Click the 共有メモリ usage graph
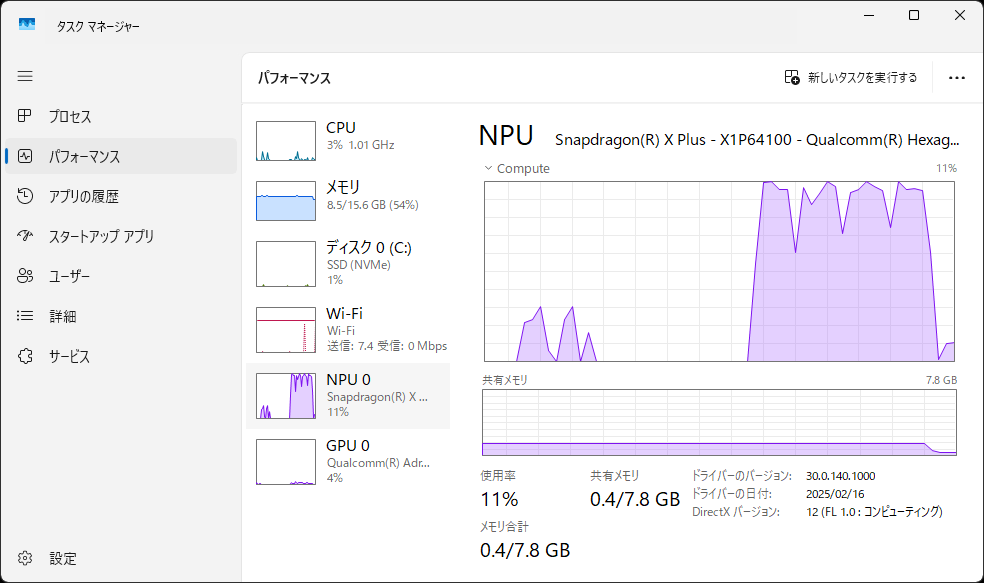 click(719, 423)
